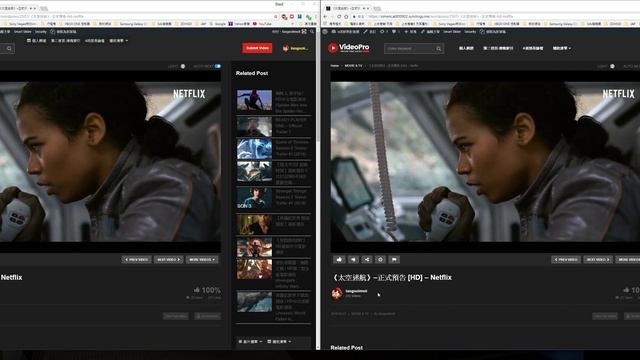Open the MORE VIDEOS dropdown in left window
The height and width of the screenshot is (360, 640).
202,260
